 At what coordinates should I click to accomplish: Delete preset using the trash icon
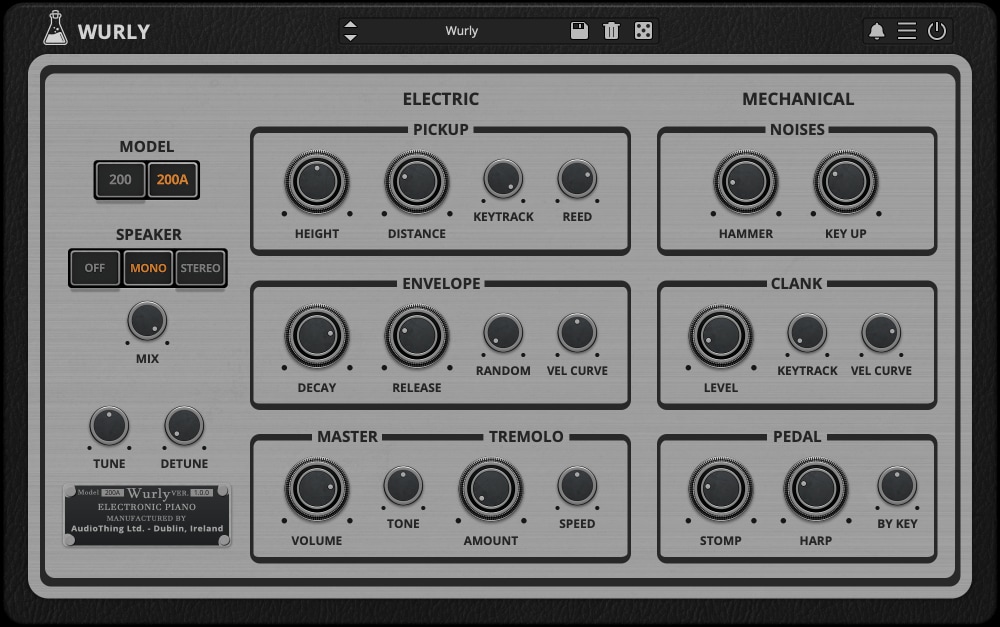pos(611,31)
